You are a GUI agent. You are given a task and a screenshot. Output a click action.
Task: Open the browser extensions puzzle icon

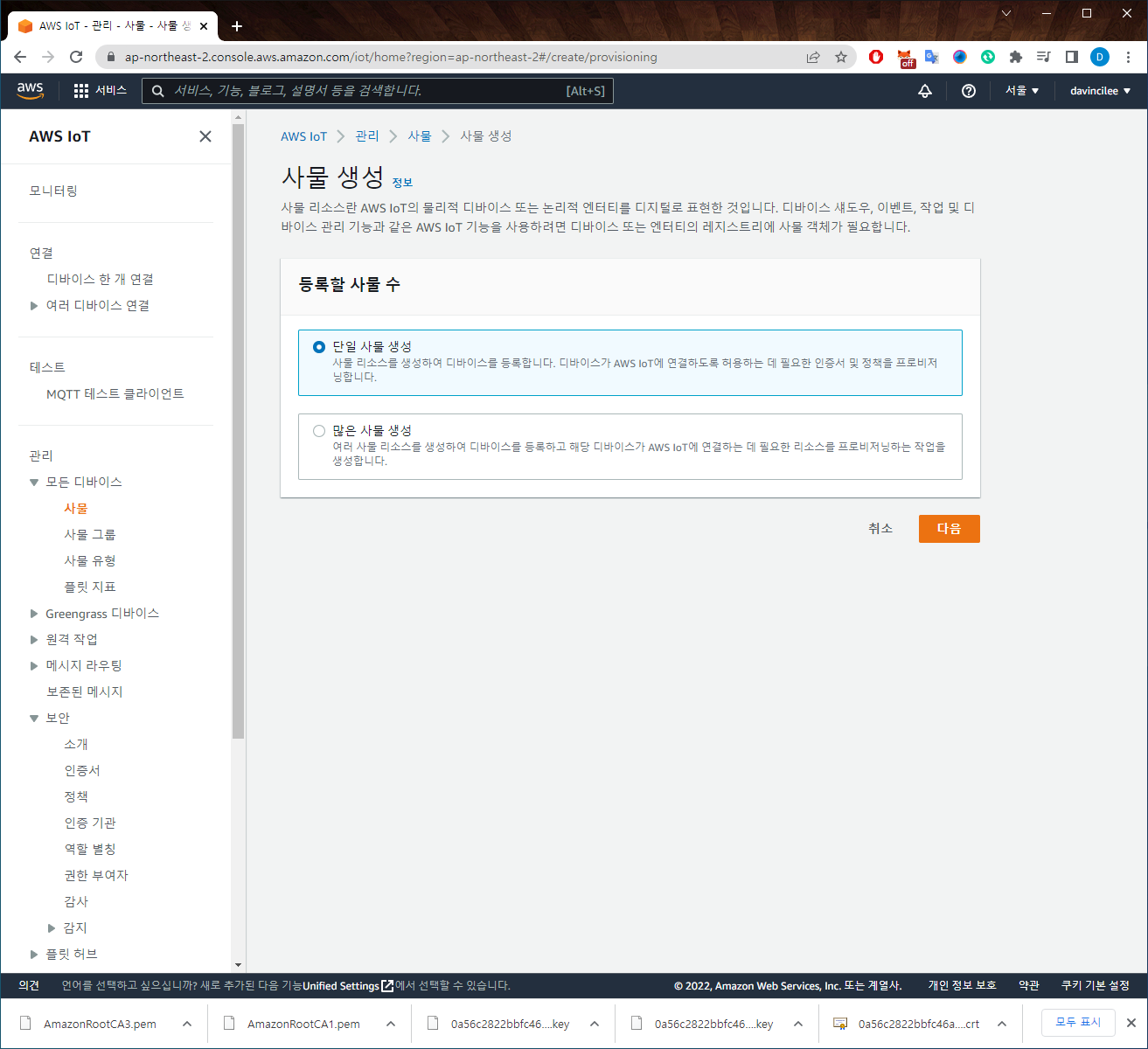click(x=1015, y=57)
